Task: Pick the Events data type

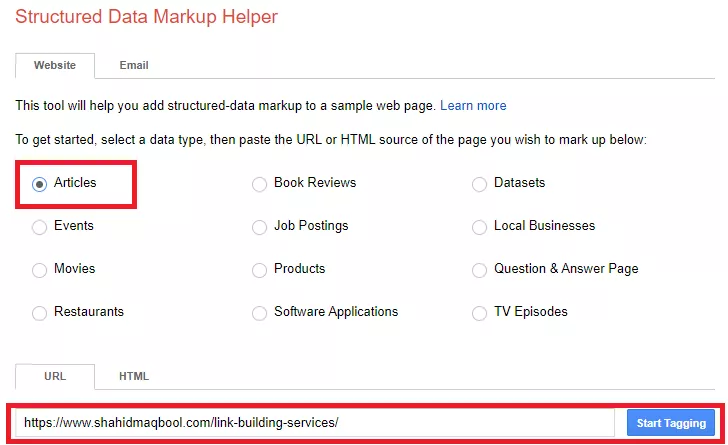Action: (x=39, y=227)
